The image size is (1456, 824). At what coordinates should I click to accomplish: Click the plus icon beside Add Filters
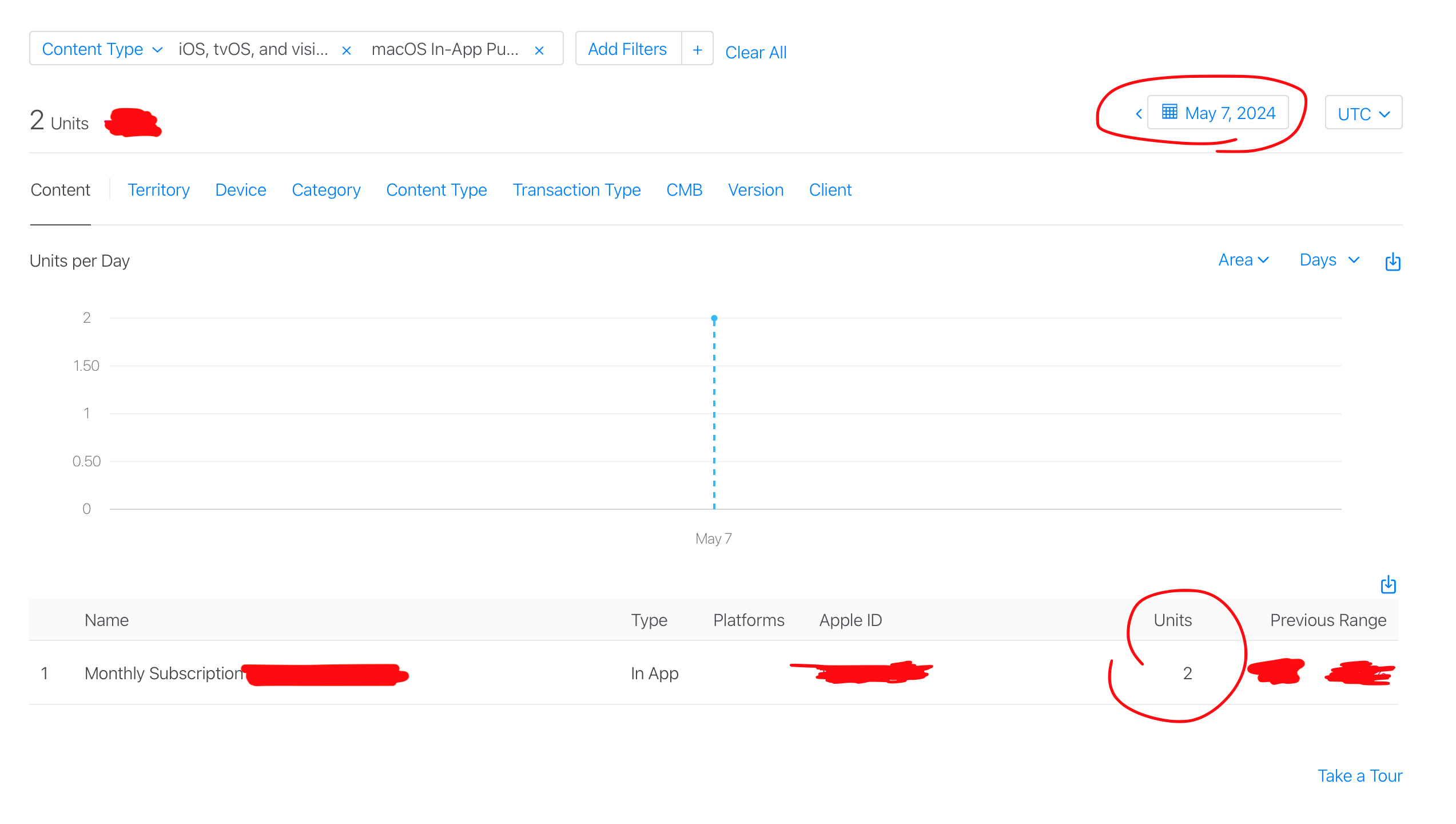[x=697, y=50]
